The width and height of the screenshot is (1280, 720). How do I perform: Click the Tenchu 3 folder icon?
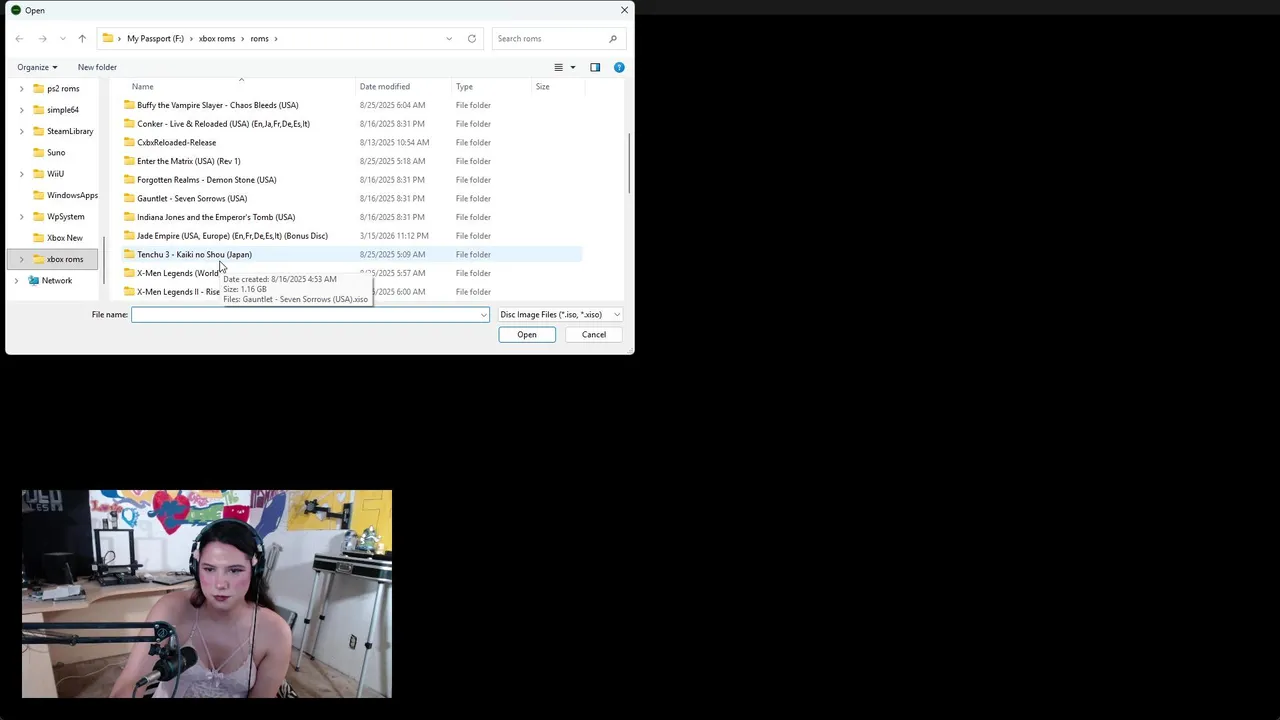pos(129,254)
